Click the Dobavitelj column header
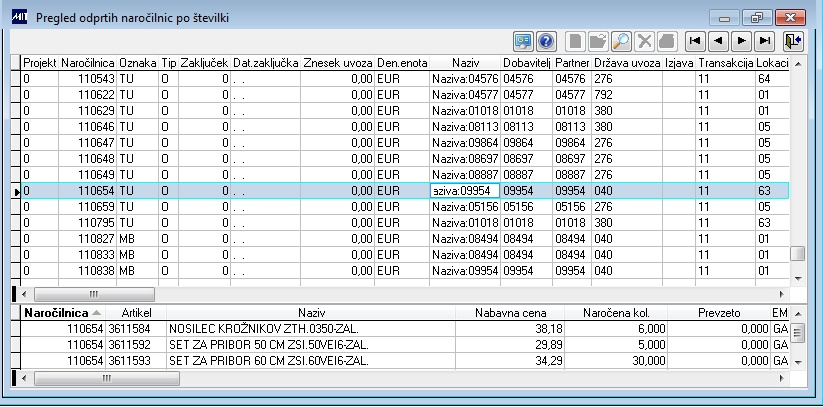The height and width of the screenshot is (407, 823). 526,63
